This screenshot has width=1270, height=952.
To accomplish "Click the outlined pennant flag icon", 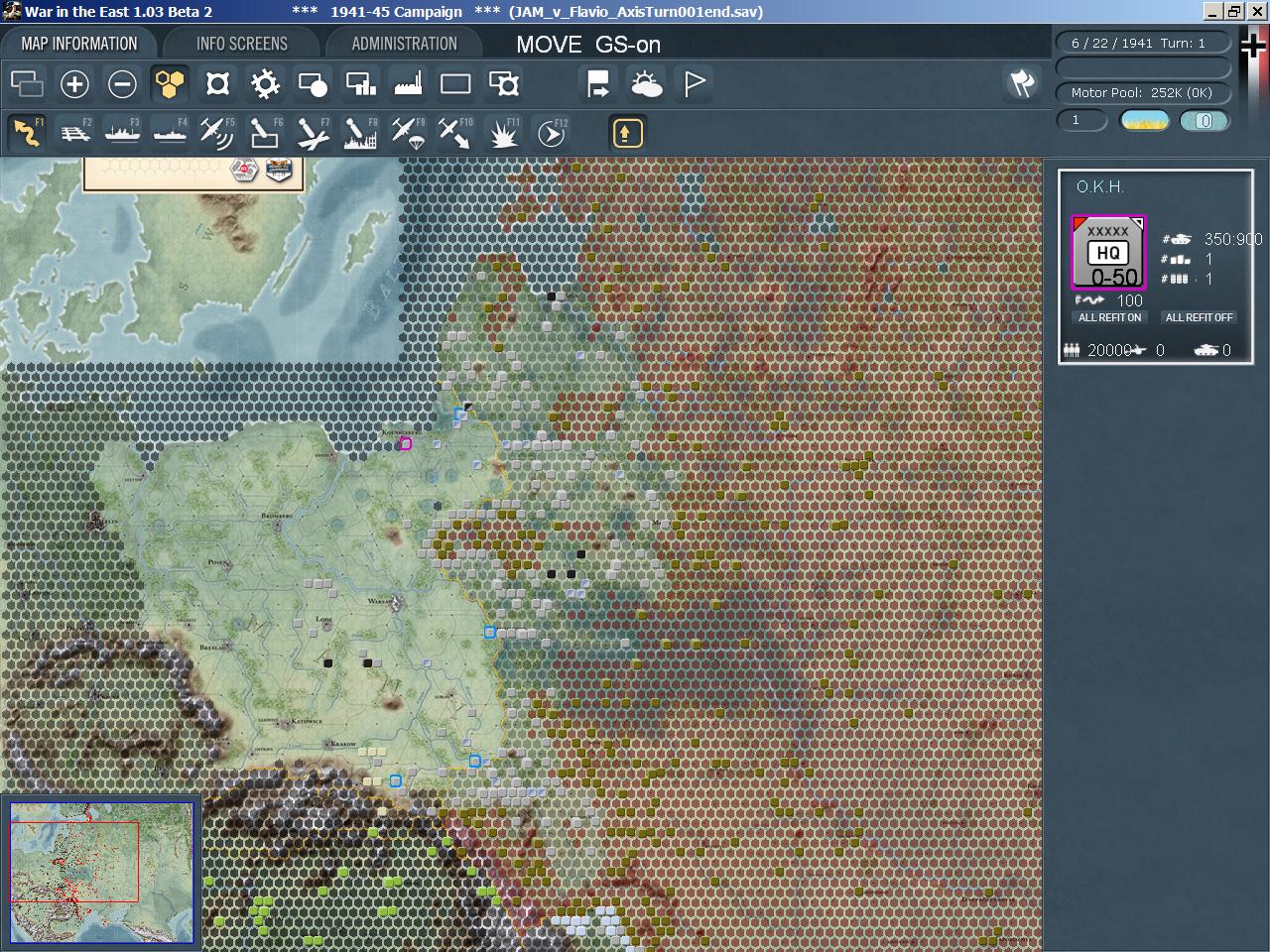I will pos(695,84).
